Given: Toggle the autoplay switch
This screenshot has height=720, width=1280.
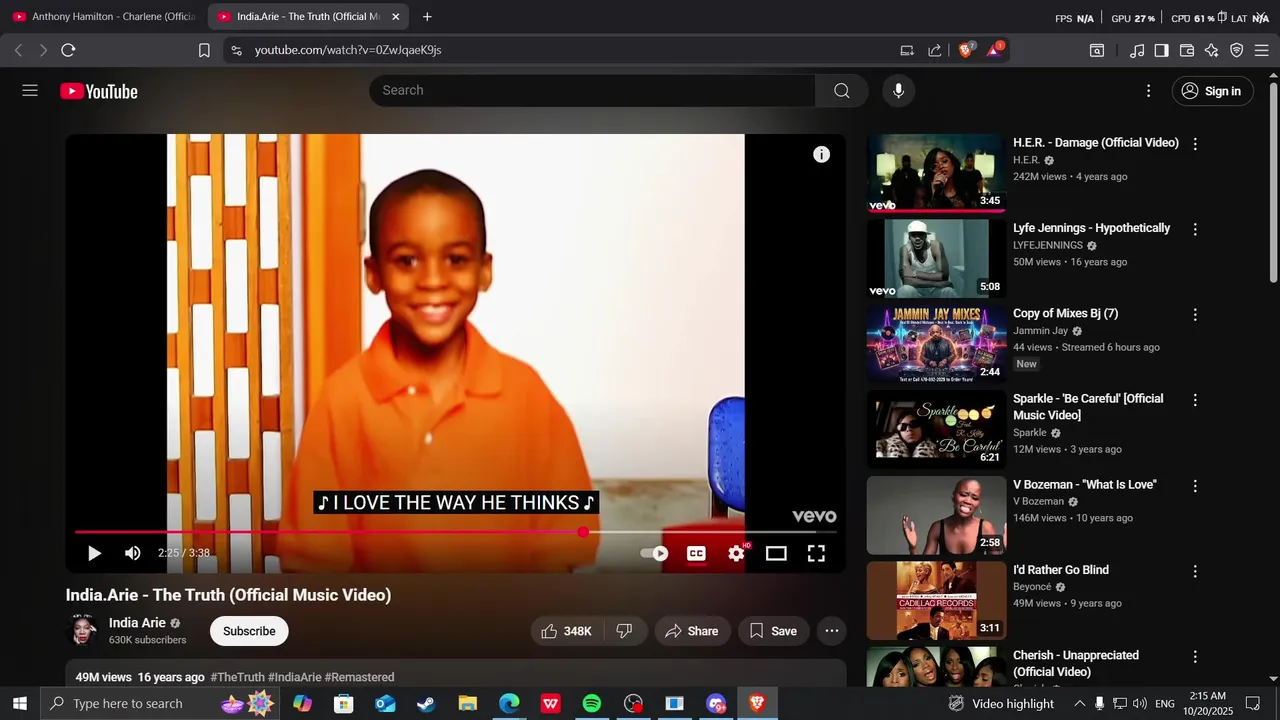Looking at the screenshot, I should [x=654, y=553].
